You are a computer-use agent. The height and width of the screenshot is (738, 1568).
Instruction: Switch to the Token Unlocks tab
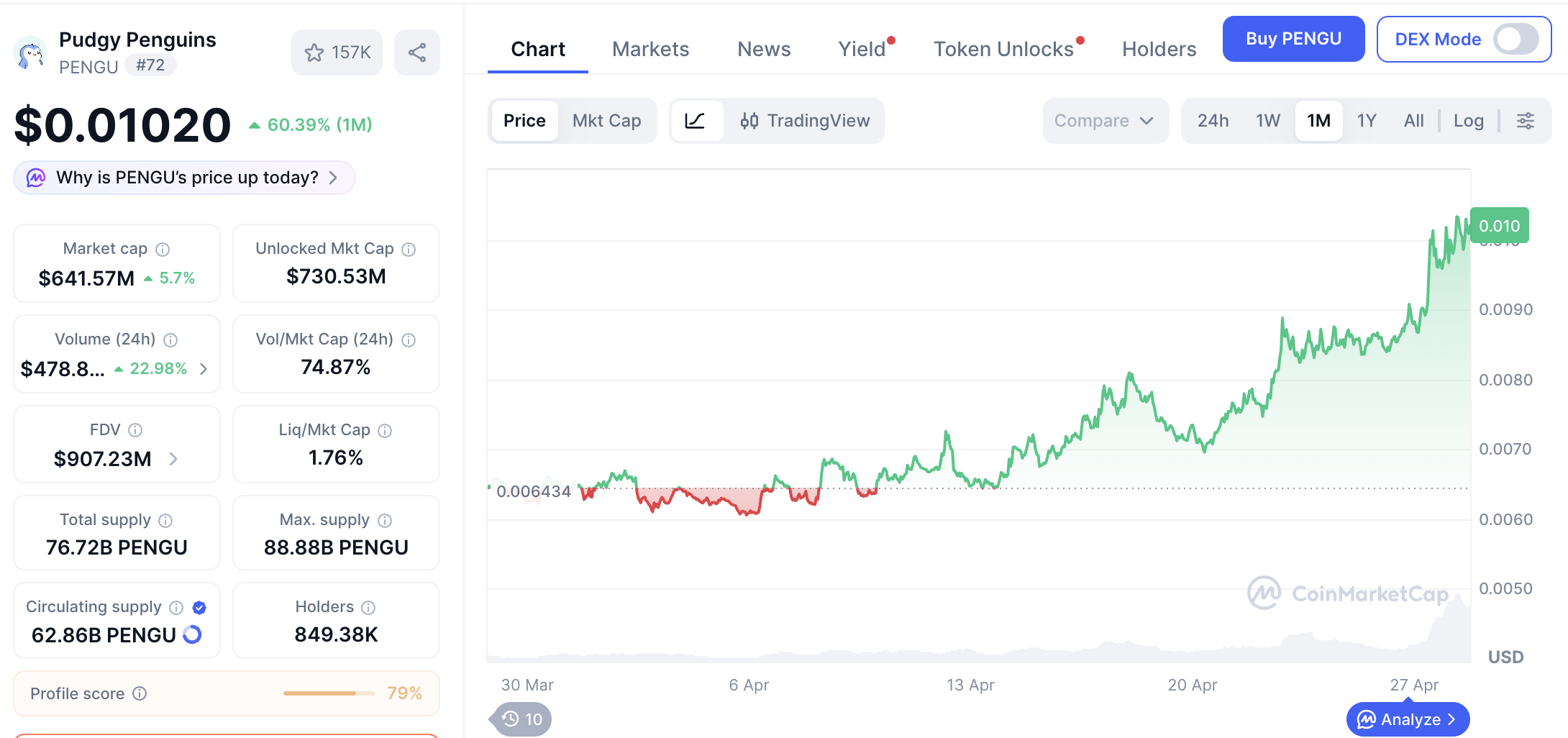tap(1003, 49)
